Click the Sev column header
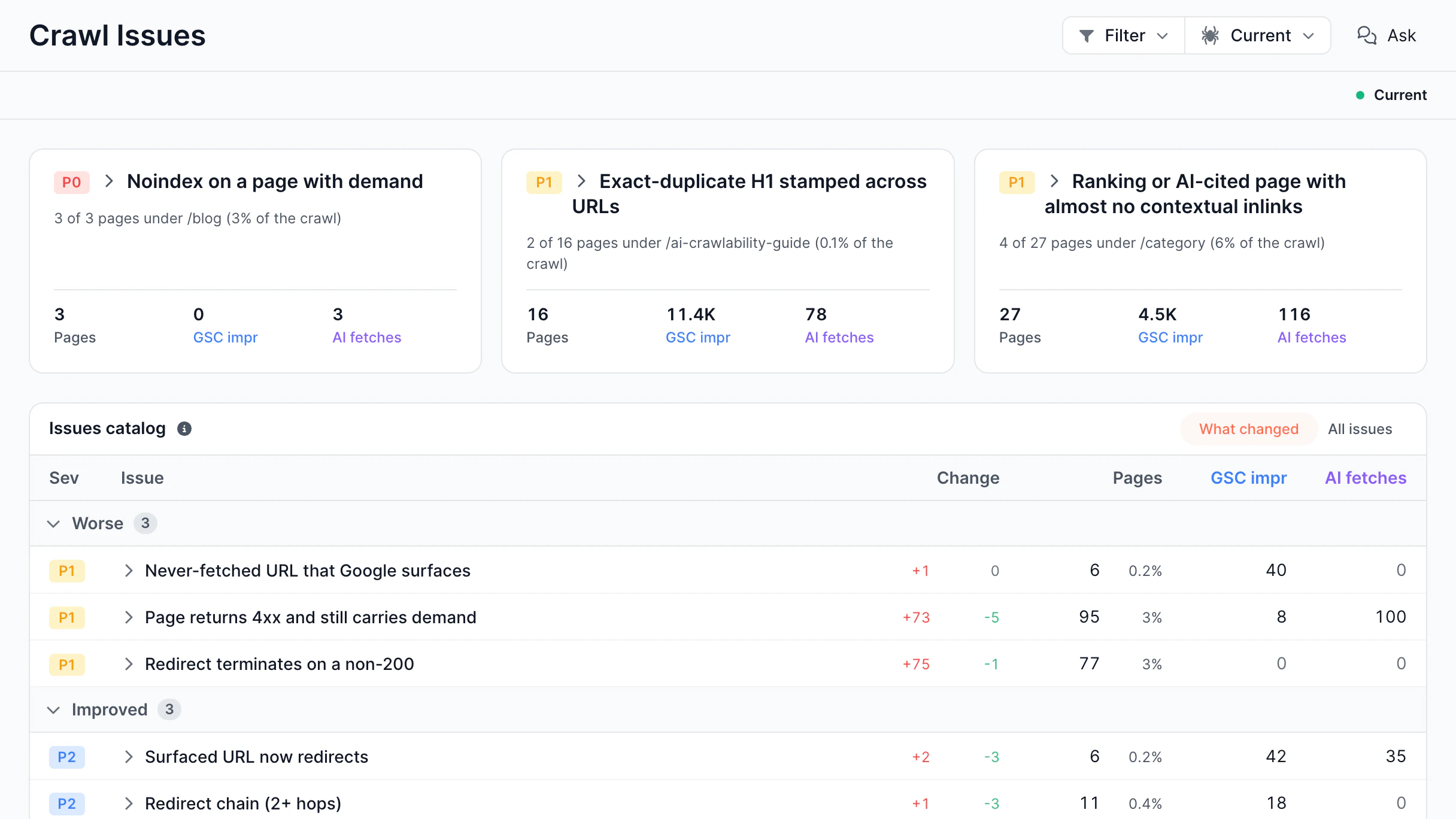 tap(64, 478)
